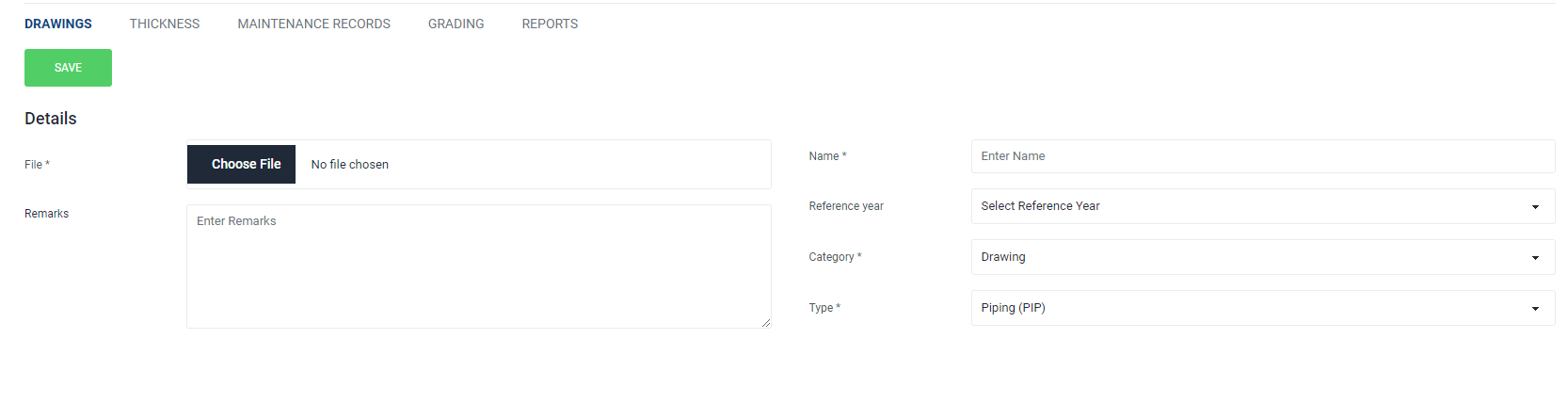Click the Type field label
Screen dimensions: 1568x420
pos(824,308)
